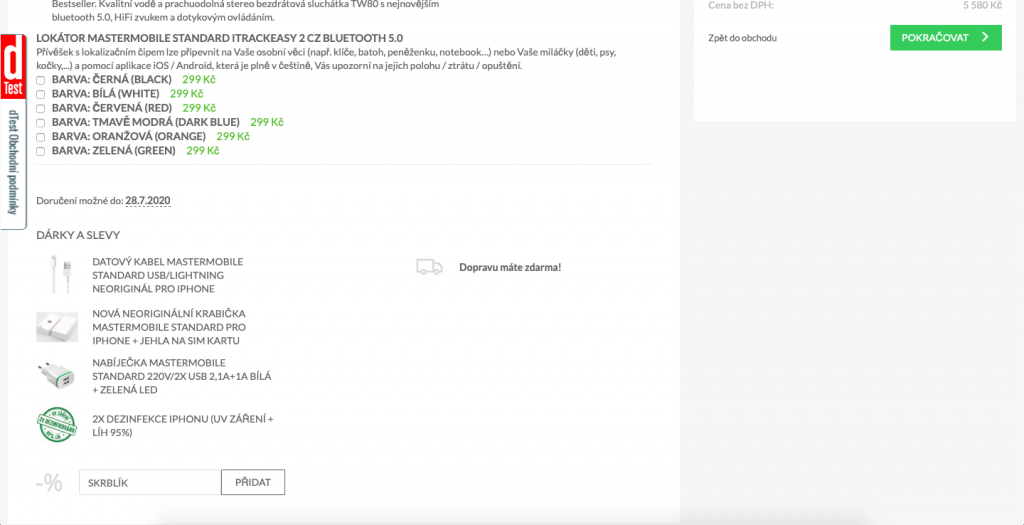Tick the Černá (Black) color checkbox

pos(40,80)
